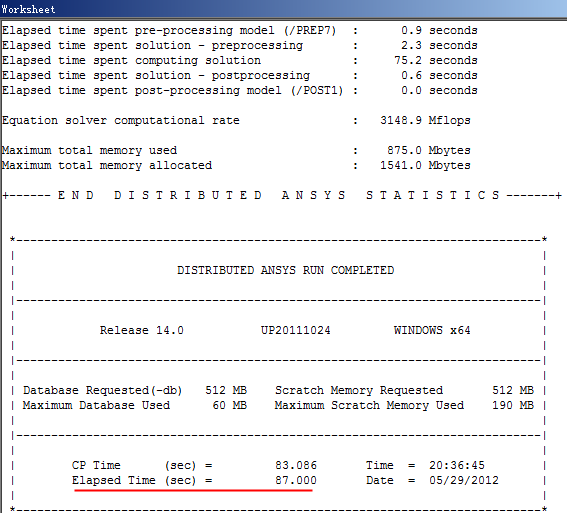
Task: Select the '1541.0 Mbytes' memory allocated value
Action: (425, 165)
